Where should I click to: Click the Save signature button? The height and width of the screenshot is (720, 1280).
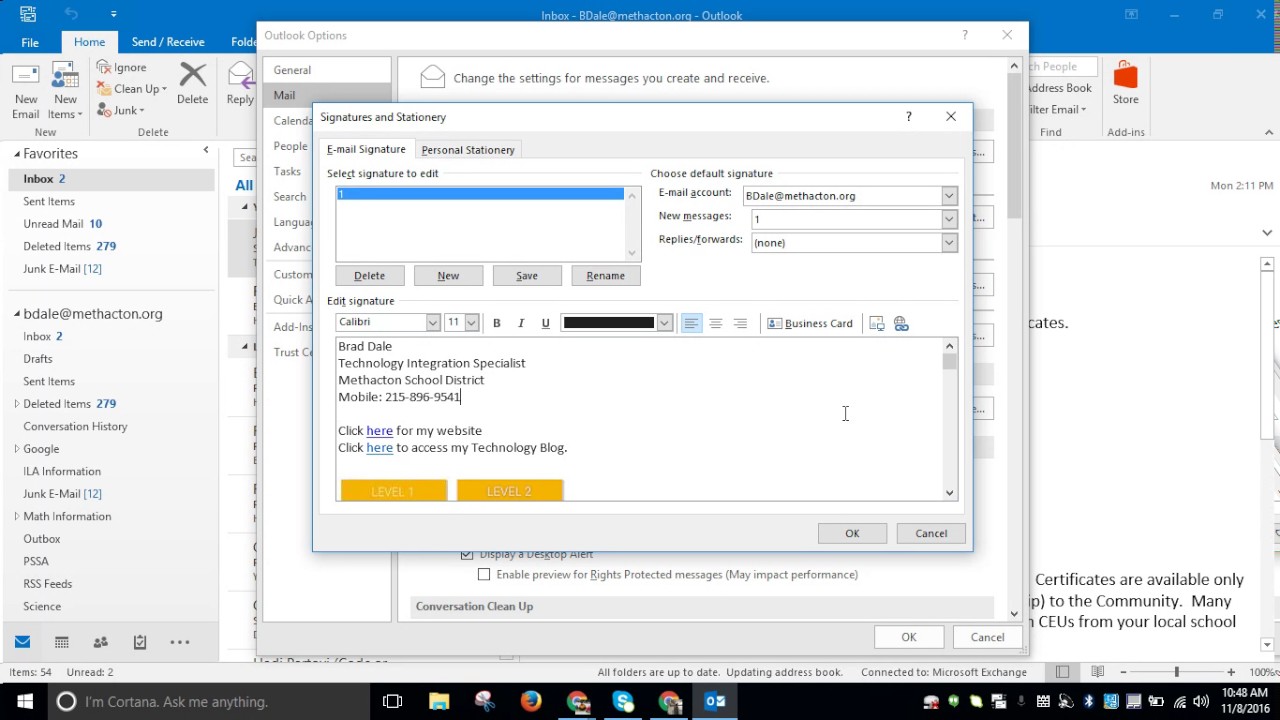coord(527,276)
